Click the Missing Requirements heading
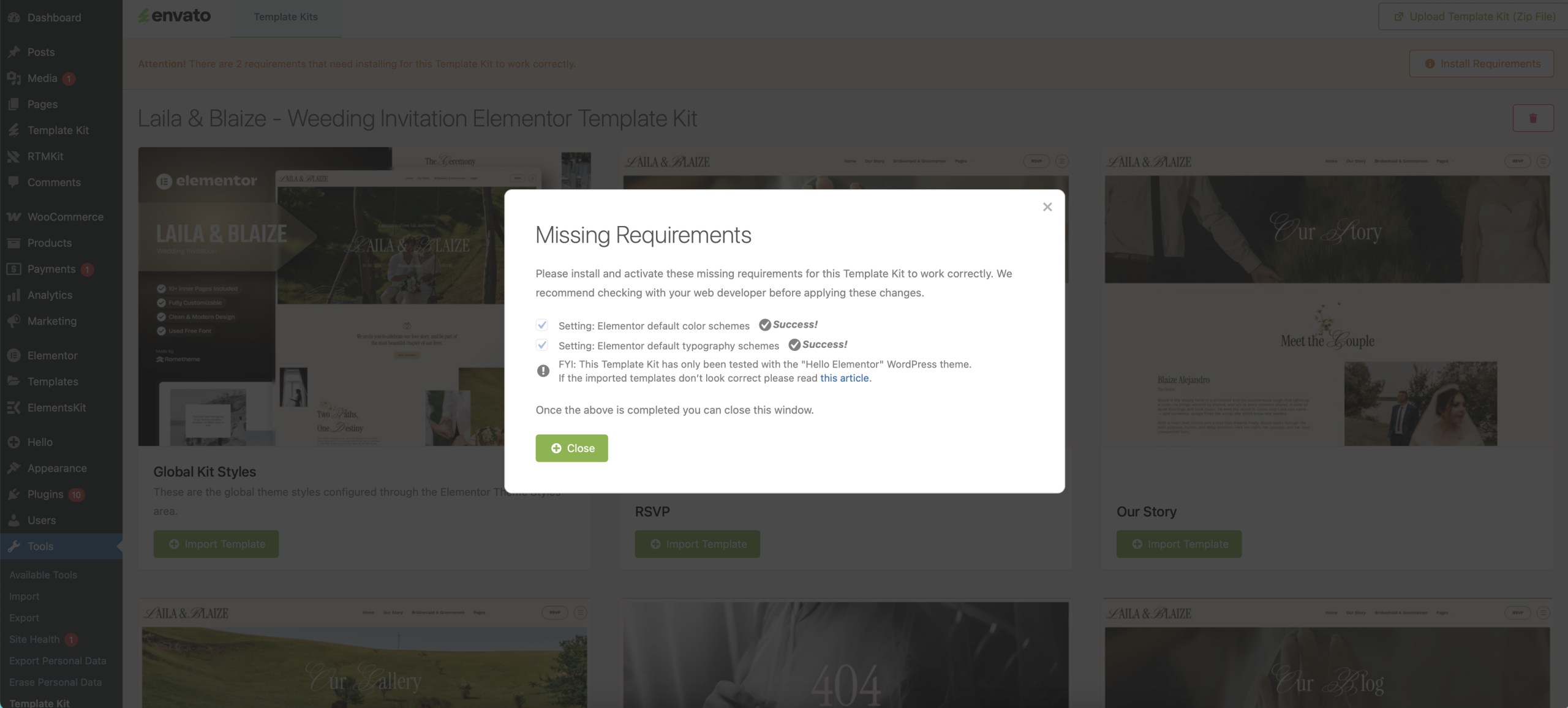 click(643, 235)
